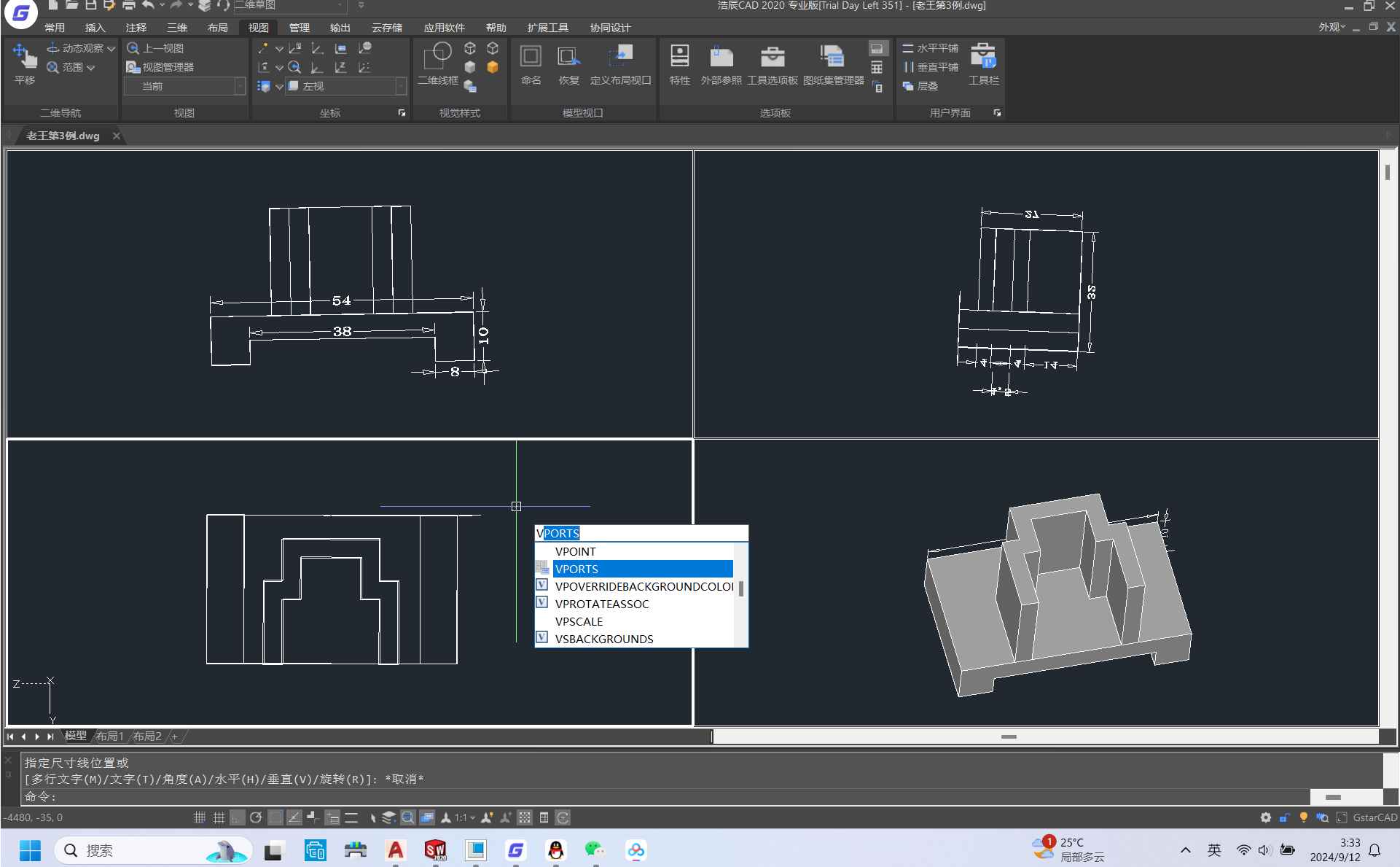Select VPOINT from the command suggestion list
Viewport: 1400px width, 867px height.
pos(576,551)
